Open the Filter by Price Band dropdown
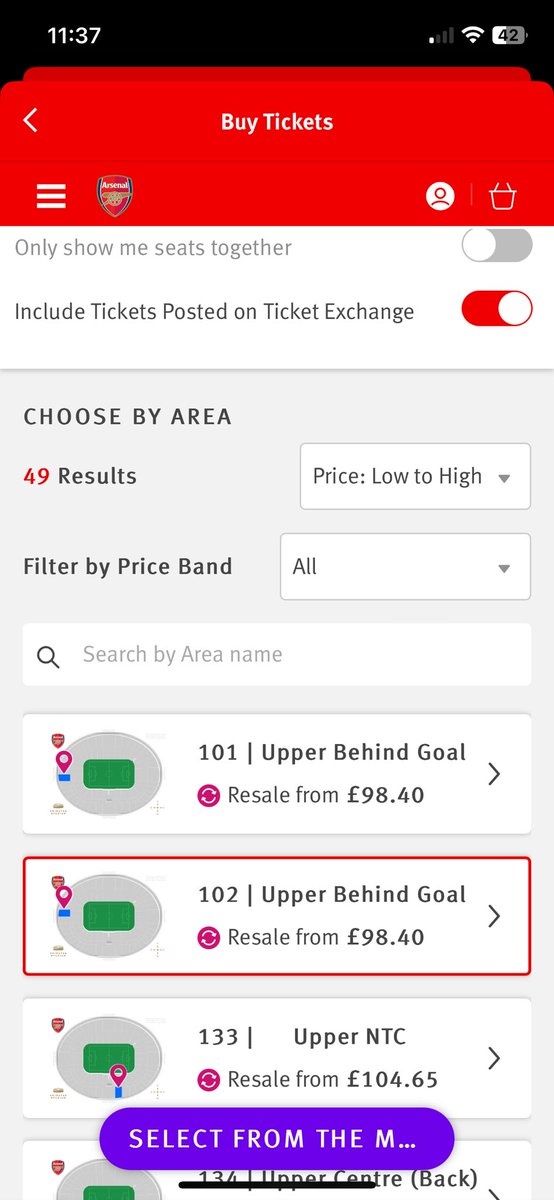Image resolution: width=554 pixels, height=1200 pixels. click(x=405, y=567)
